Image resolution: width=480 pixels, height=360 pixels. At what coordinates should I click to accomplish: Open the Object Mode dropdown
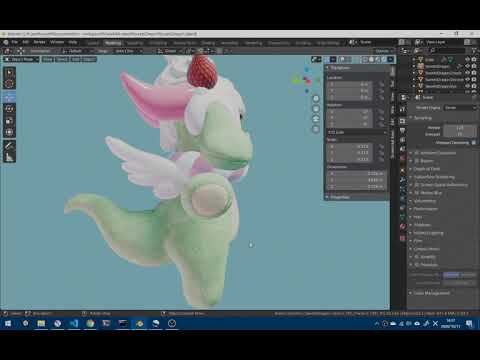pos(21,59)
